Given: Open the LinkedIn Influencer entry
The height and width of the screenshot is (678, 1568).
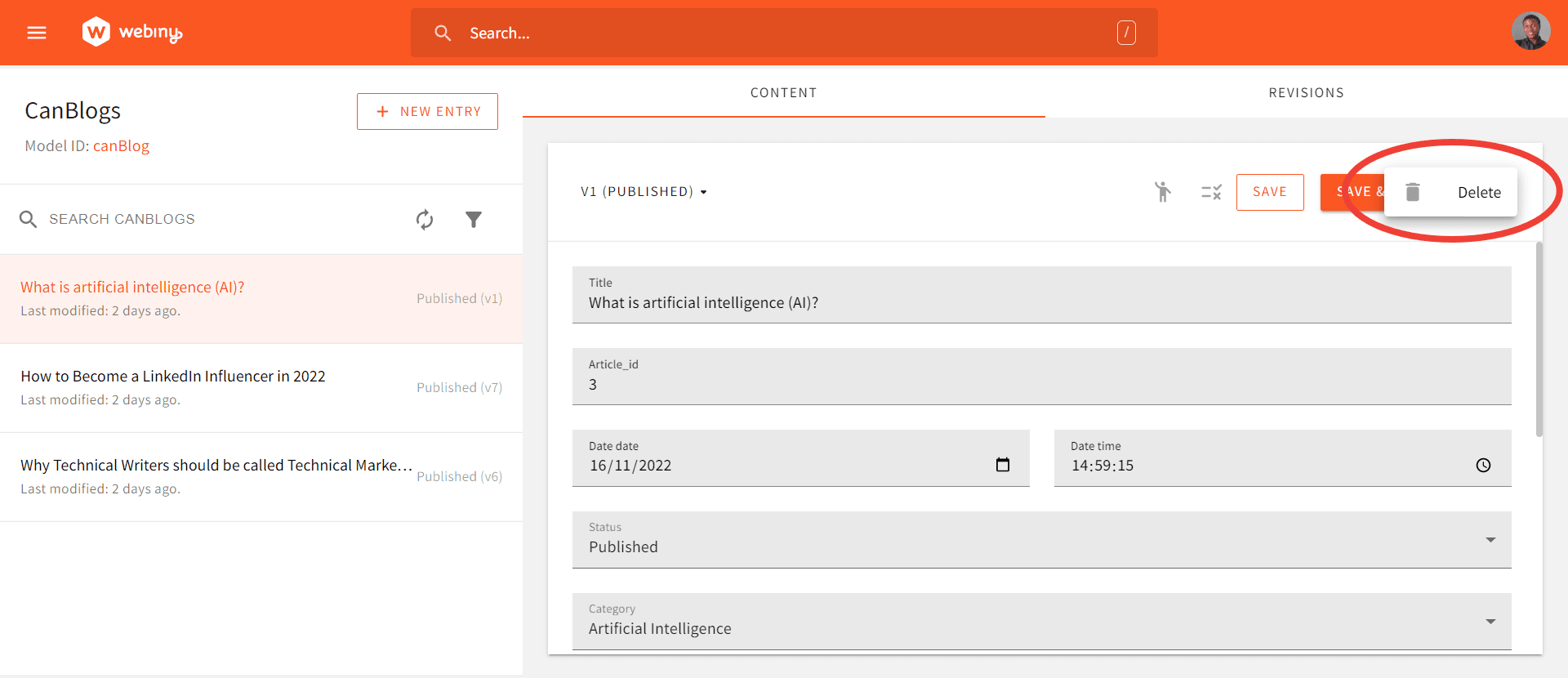Looking at the screenshot, I should pos(173,377).
